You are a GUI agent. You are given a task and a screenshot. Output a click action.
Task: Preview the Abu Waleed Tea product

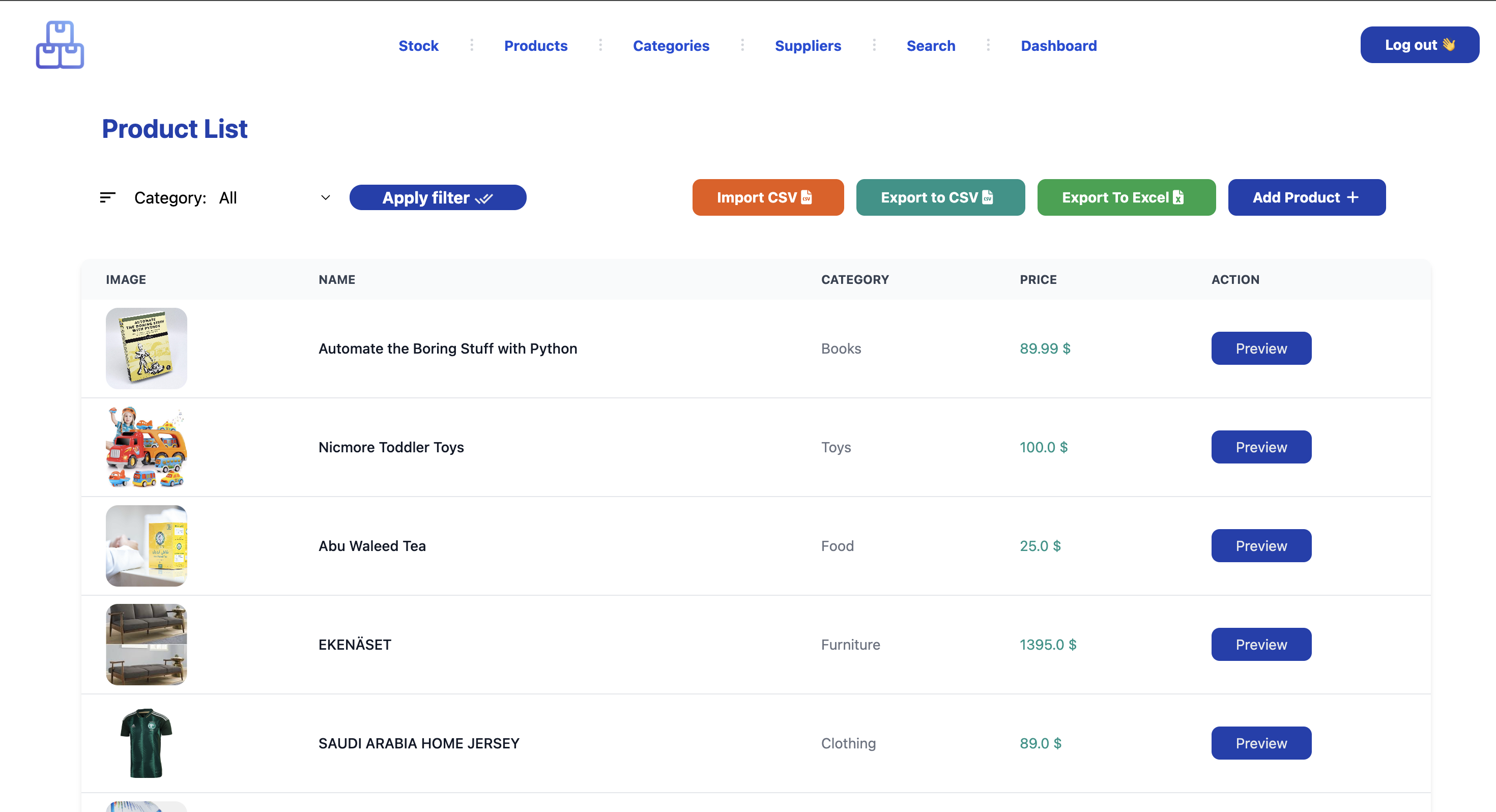pyautogui.click(x=1261, y=546)
